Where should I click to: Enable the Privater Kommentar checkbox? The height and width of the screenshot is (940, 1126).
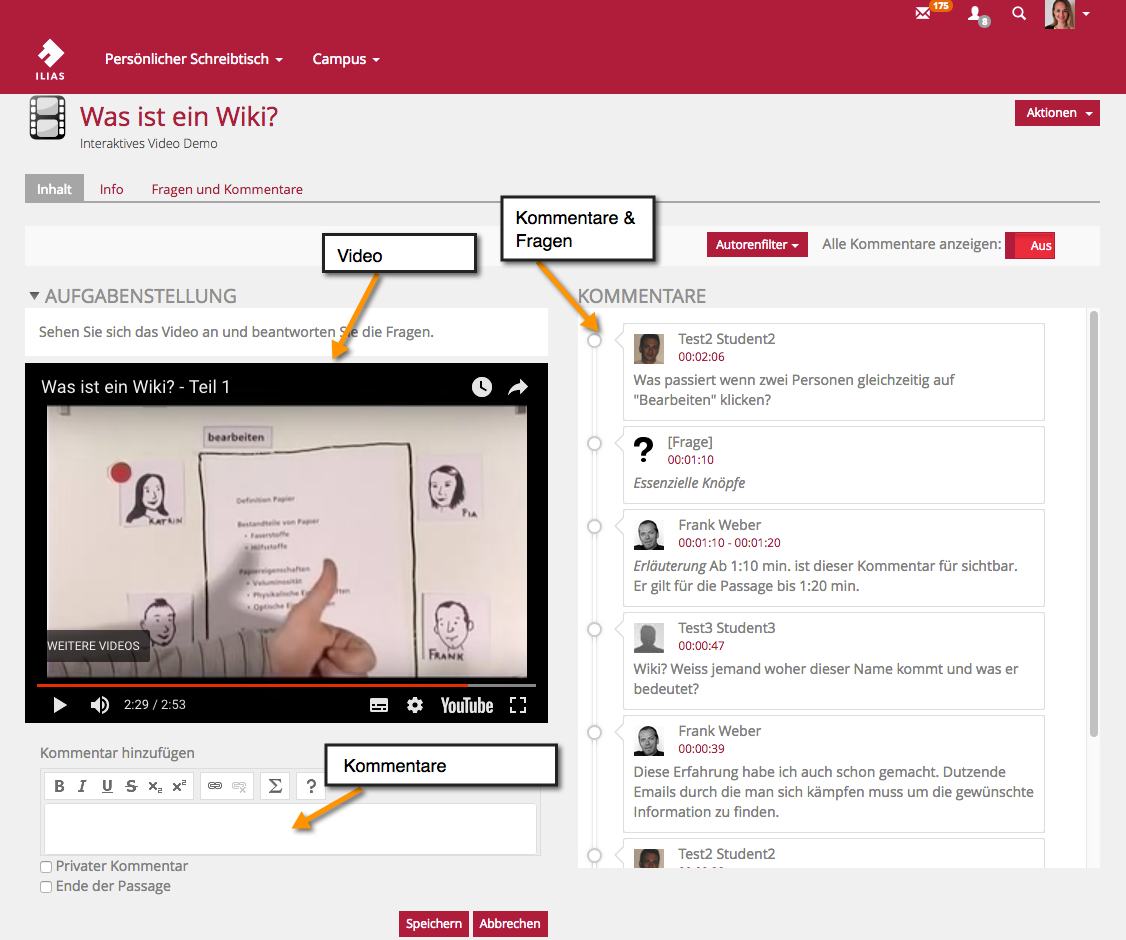point(46,867)
